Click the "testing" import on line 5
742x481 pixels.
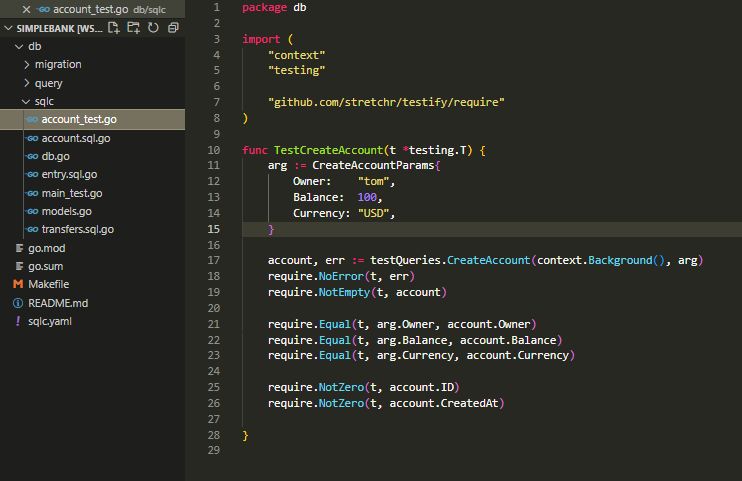(x=296, y=70)
